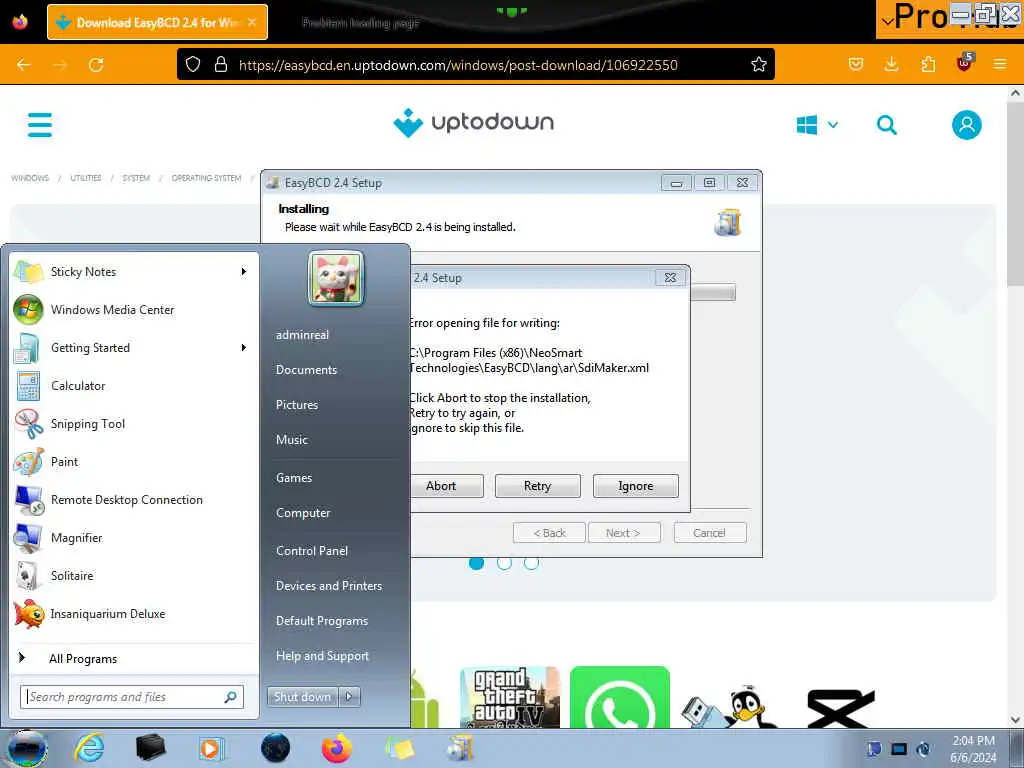Click the Firefox reload button
Image resolution: width=1024 pixels, height=768 pixels.
click(96, 65)
